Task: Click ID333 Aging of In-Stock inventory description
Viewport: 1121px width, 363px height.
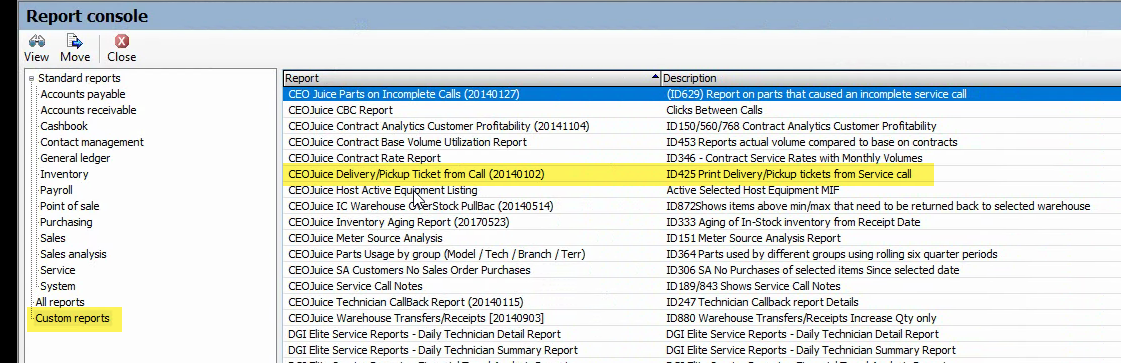Action: click(793, 222)
